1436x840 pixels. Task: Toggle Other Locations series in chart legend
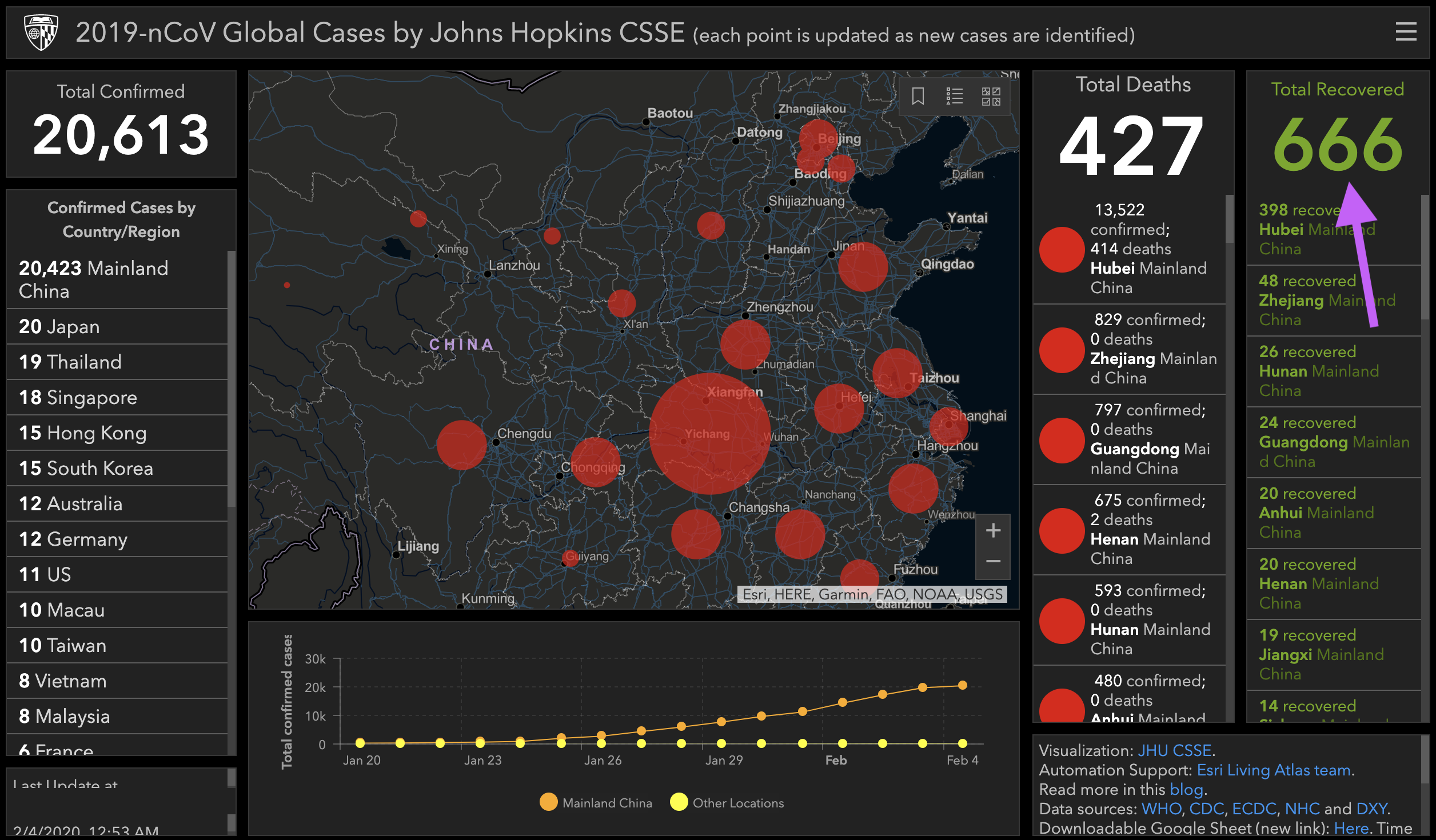(x=727, y=802)
